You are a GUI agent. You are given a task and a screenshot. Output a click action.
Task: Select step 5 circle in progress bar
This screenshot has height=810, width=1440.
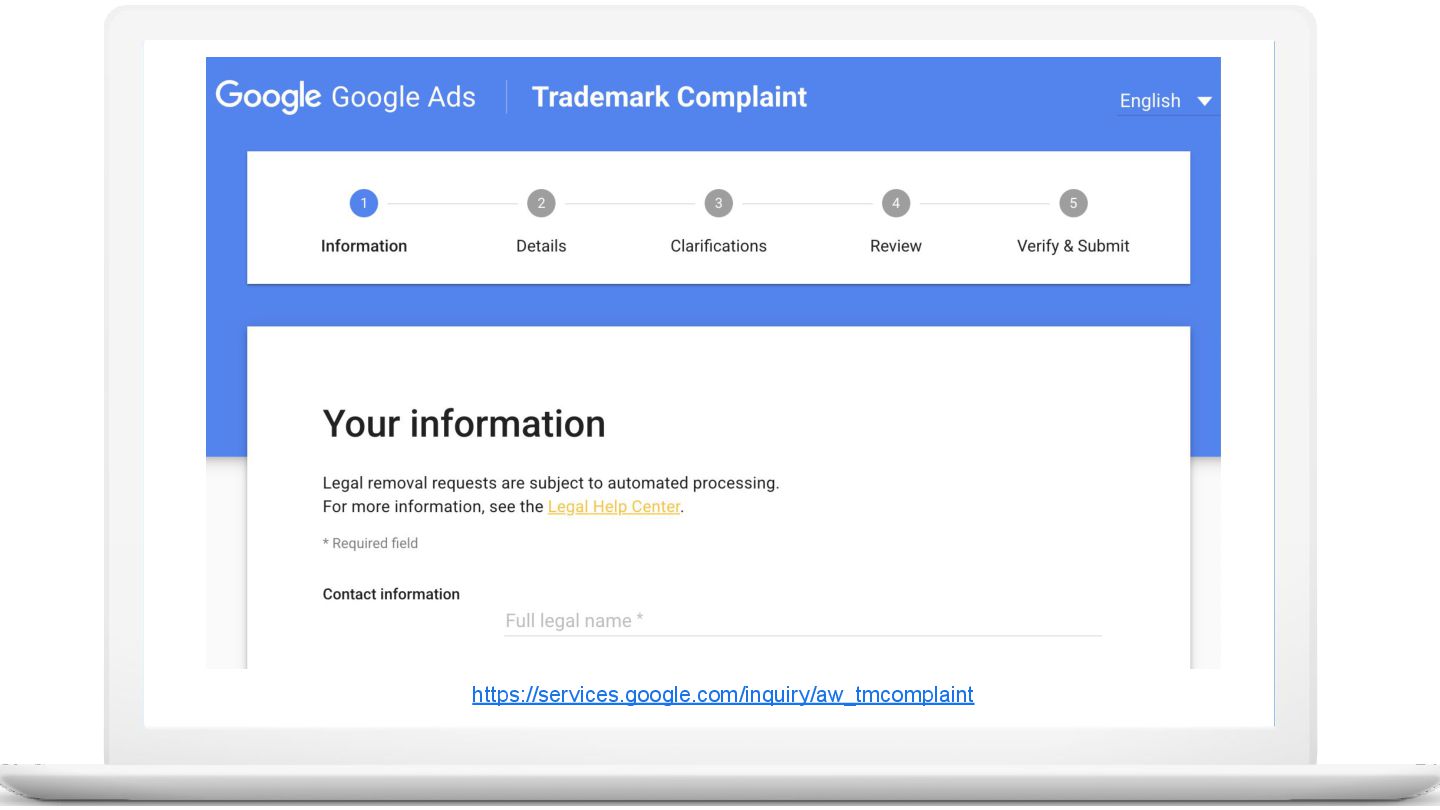pyautogui.click(x=1073, y=203)
